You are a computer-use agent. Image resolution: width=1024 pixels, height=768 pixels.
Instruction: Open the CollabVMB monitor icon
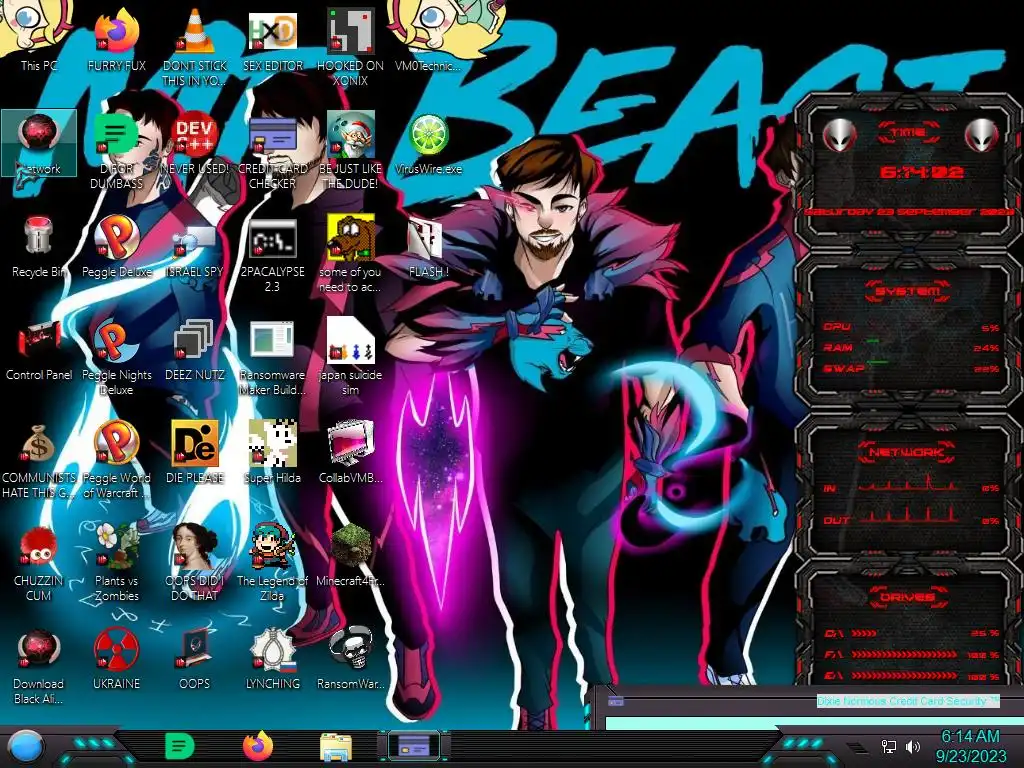coord(351,452)
